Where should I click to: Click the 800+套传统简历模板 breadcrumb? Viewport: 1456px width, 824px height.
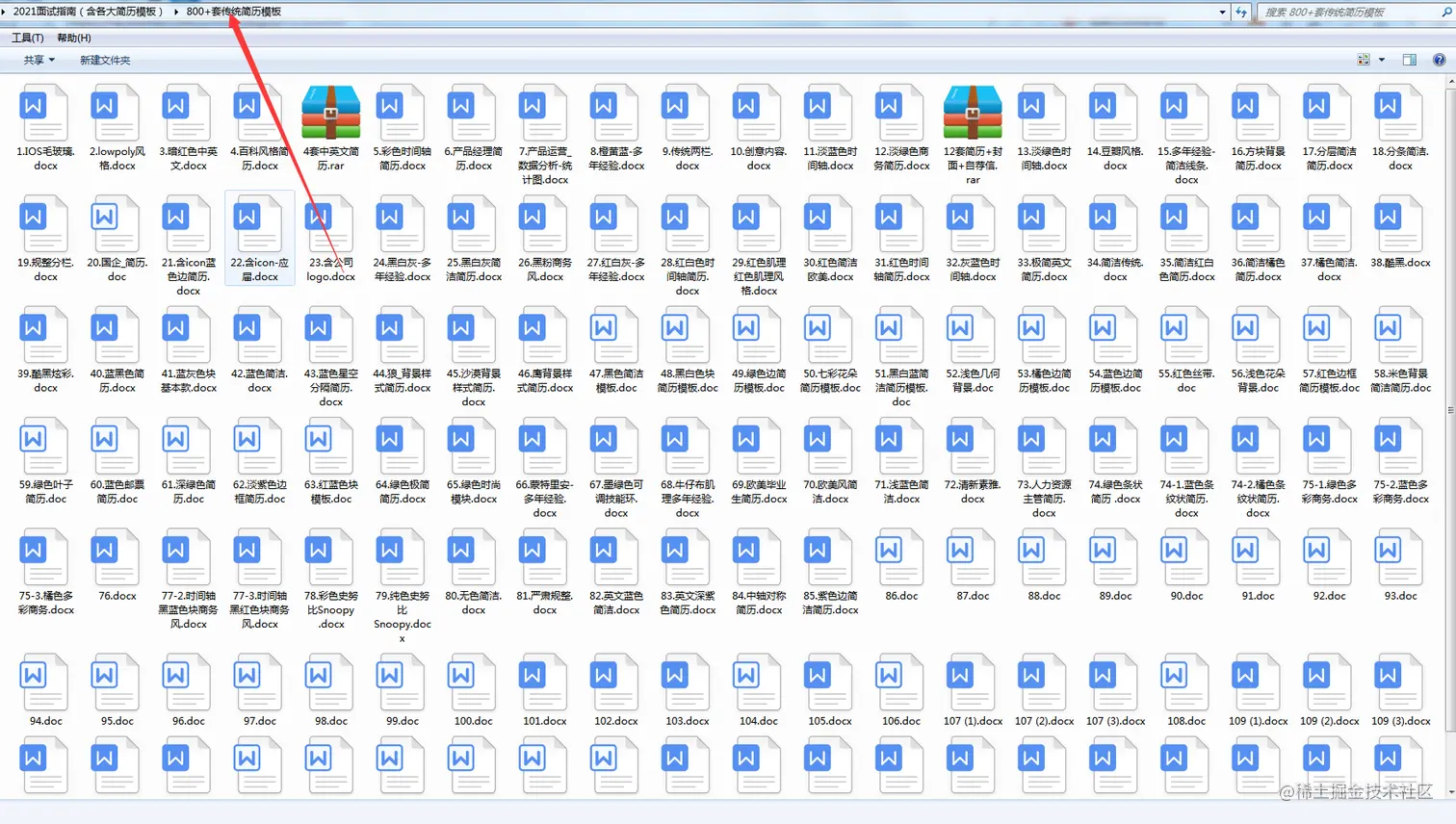(234, 12)
